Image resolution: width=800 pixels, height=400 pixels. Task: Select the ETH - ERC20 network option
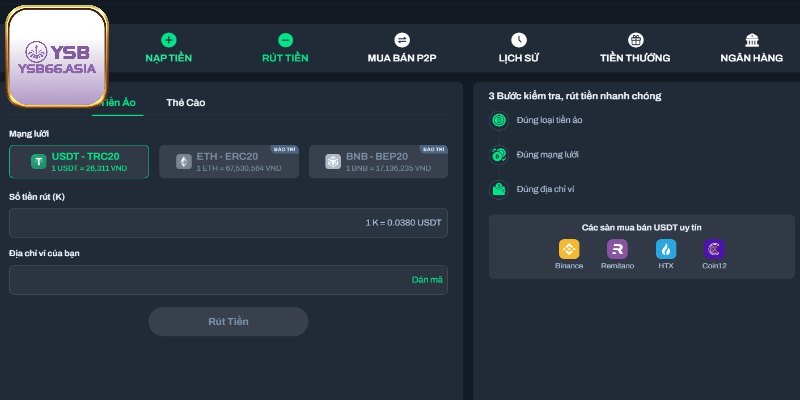tap(229, 162)
